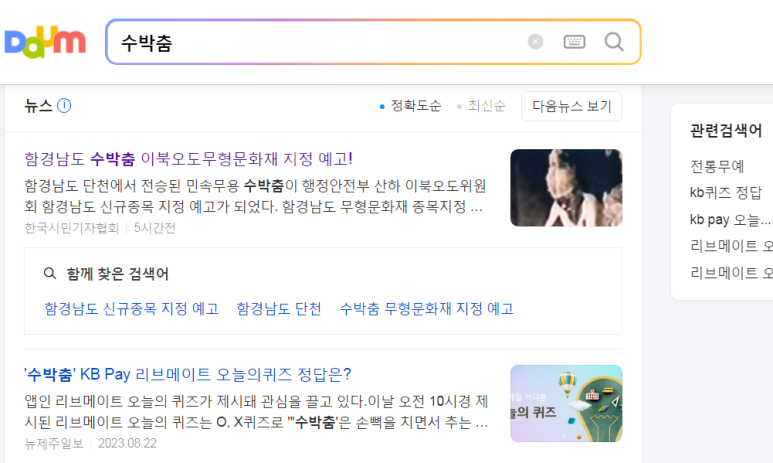Click the Daum logo

point(45,42)
